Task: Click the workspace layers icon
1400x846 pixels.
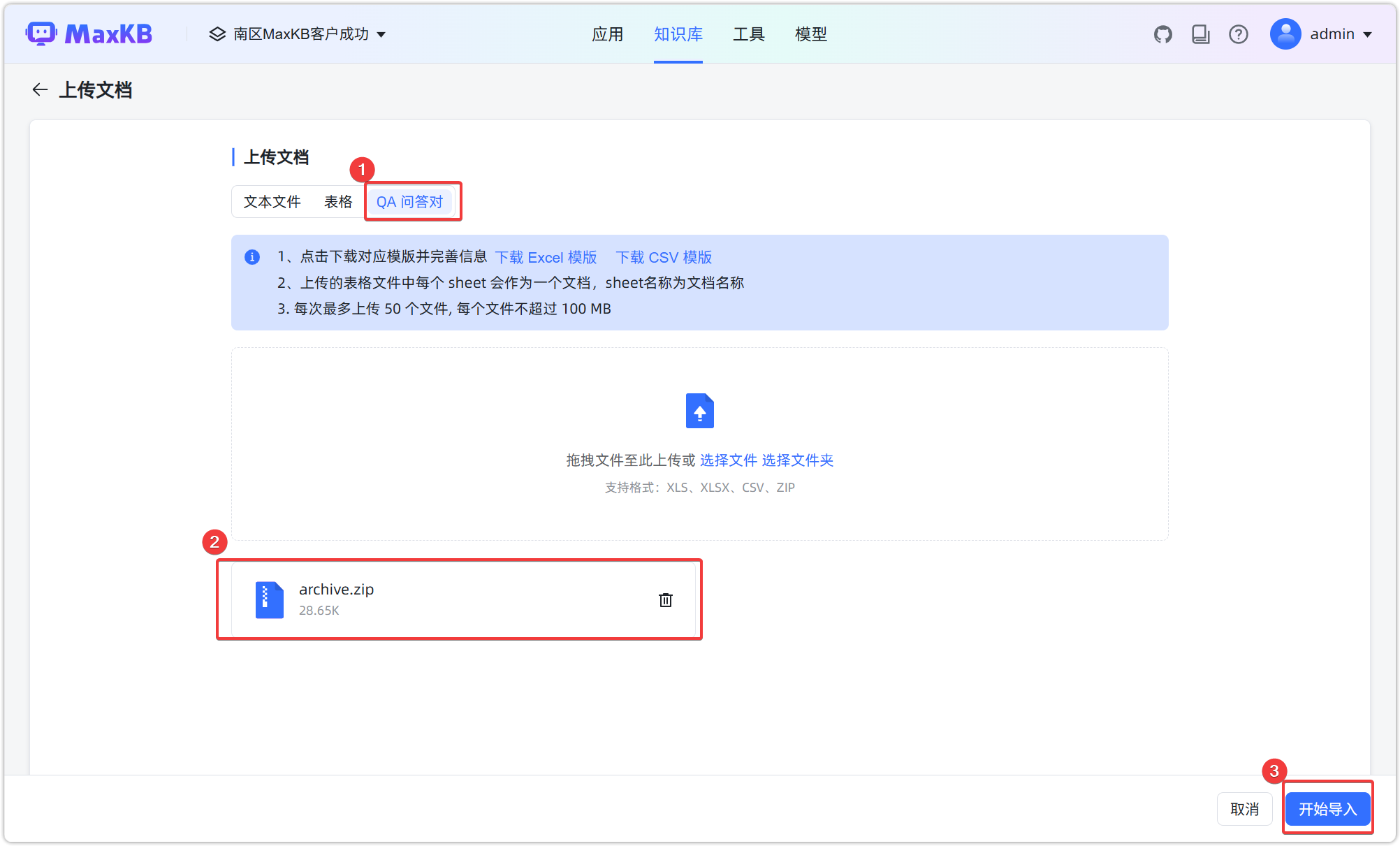Action: click(217, 34)
